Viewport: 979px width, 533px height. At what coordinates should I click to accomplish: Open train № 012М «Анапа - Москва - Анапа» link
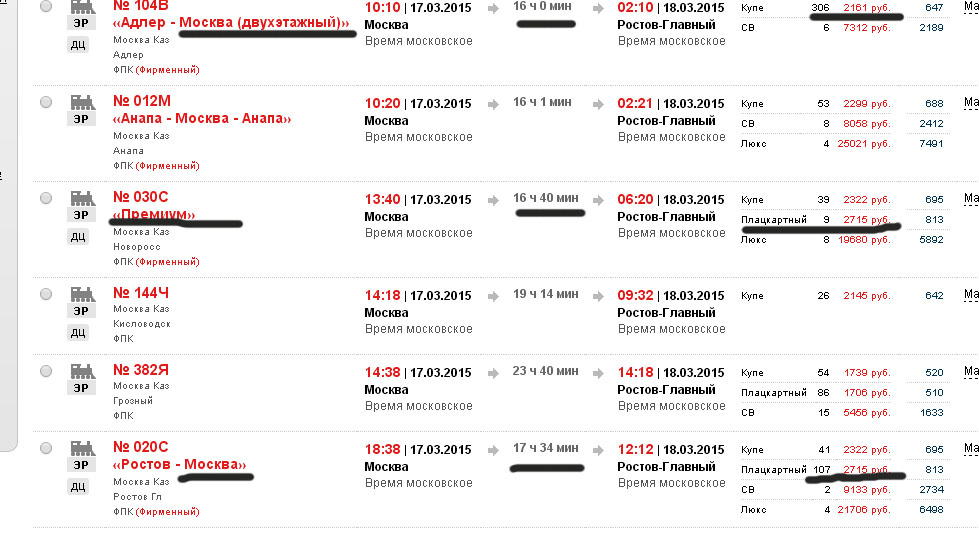[x=202, y=110]
